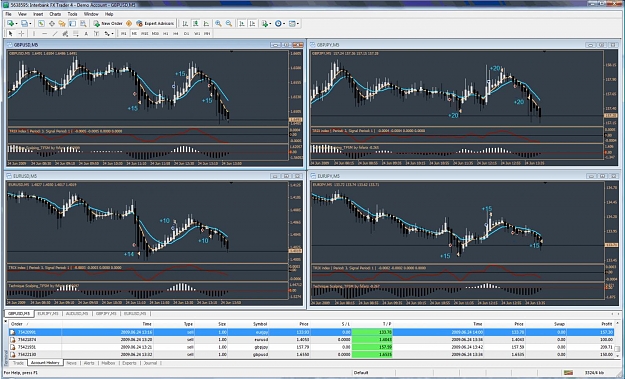The image size is (625, 379).
Task: Click the Zoom Out magnifier icon
Action: coord(229,24)
